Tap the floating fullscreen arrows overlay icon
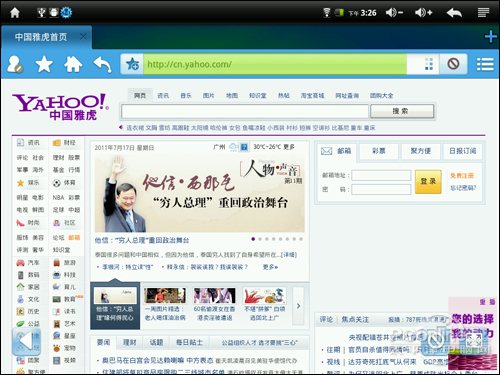This screenshot has width=500, height=375. [x=473, y=340]
